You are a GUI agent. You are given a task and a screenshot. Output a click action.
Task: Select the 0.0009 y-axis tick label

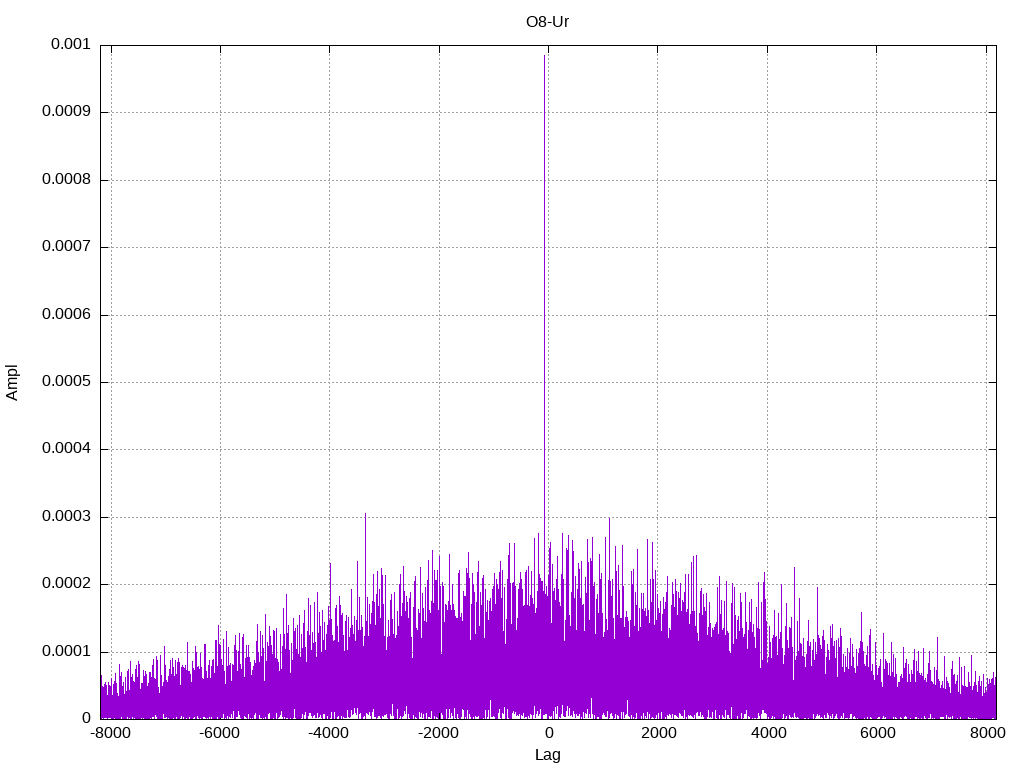coord(66,112)
